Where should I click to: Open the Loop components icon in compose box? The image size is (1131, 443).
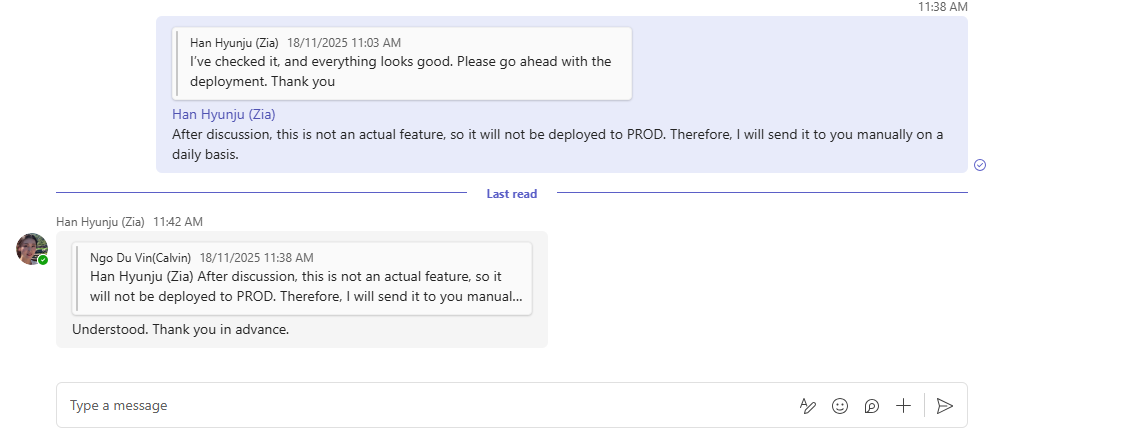[872, 406]
